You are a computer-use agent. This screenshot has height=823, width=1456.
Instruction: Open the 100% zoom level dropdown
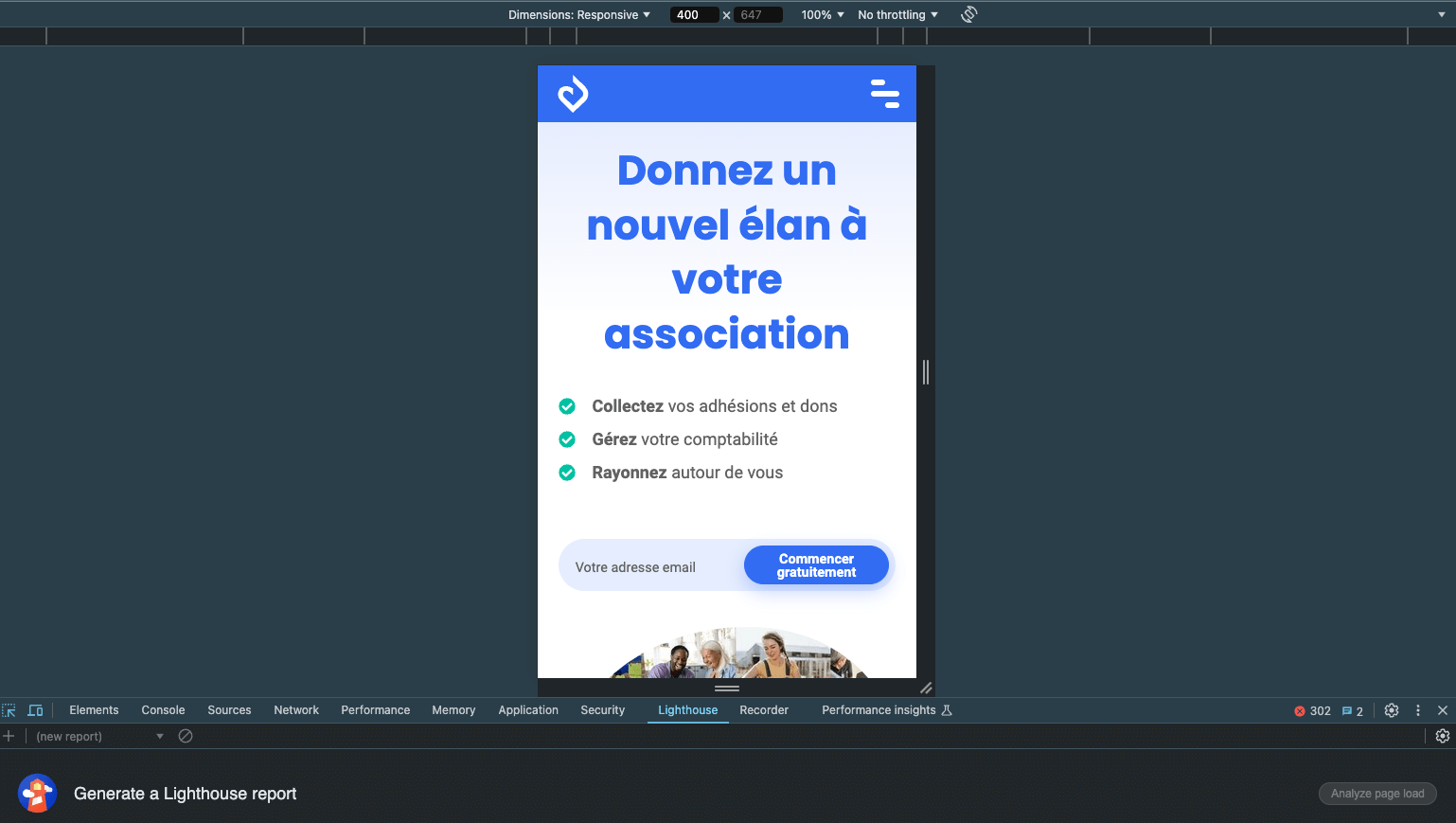click(x=820, y=14)
